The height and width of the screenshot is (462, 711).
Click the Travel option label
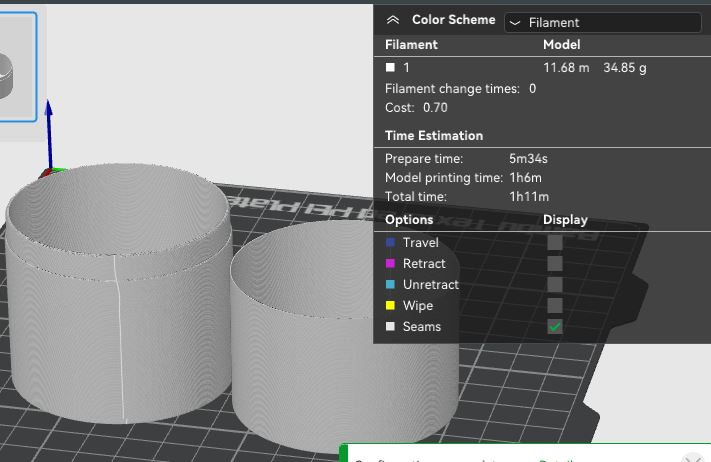click(420, 243)
